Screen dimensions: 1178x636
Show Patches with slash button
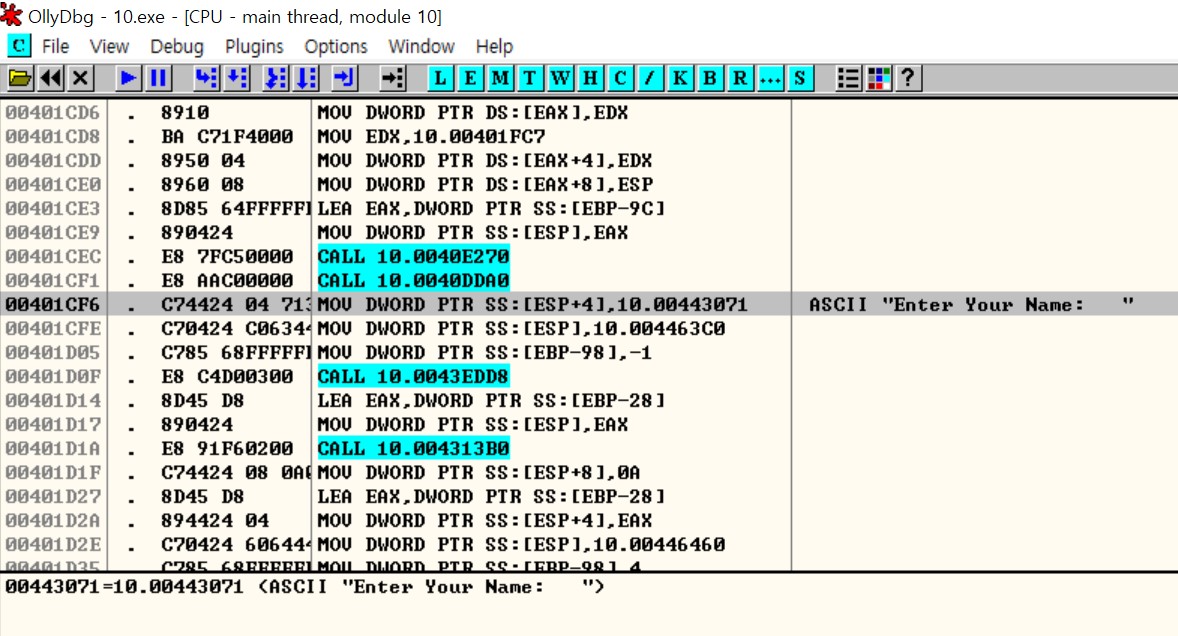pyautogui.click(x=651, y=78)
